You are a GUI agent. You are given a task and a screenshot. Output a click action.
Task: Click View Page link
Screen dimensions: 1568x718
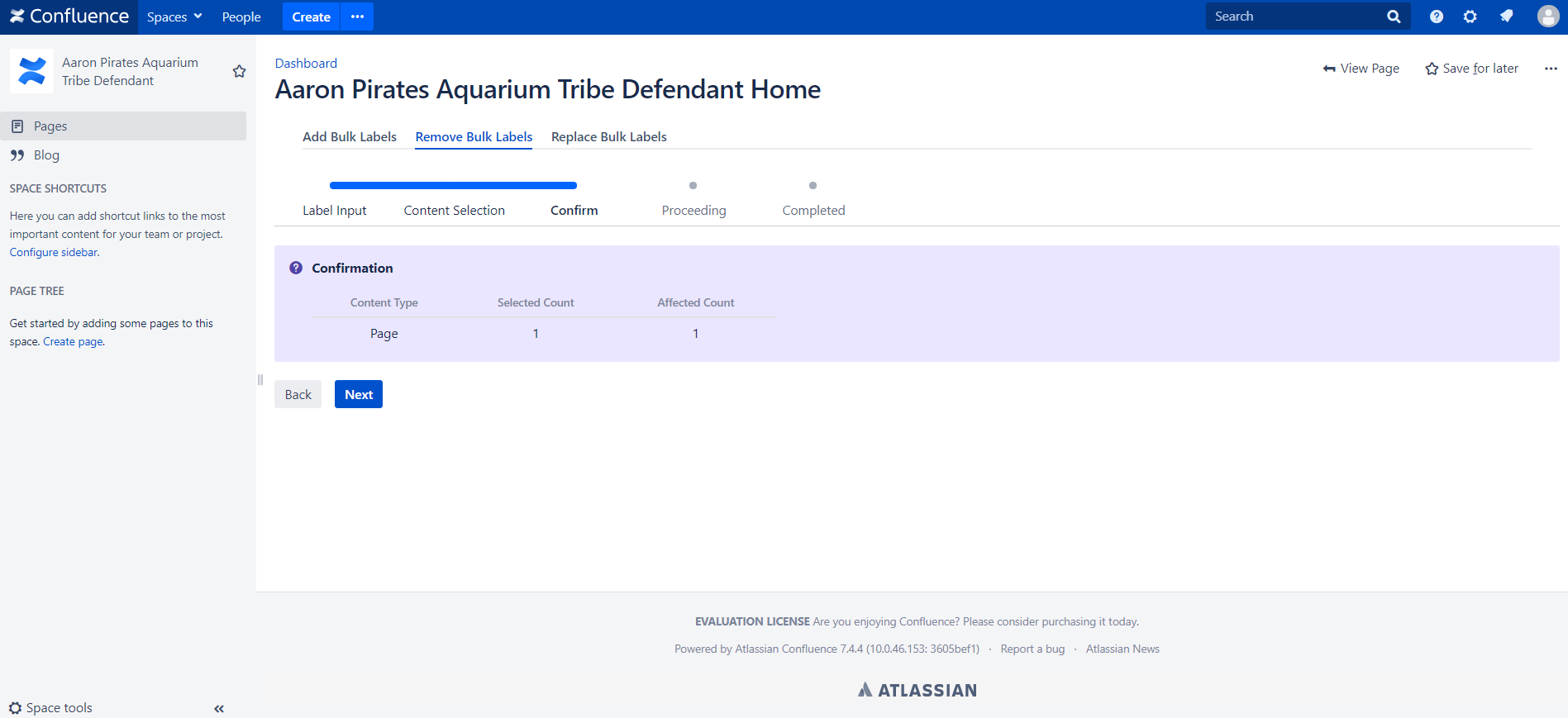[x=1361, y=69]
